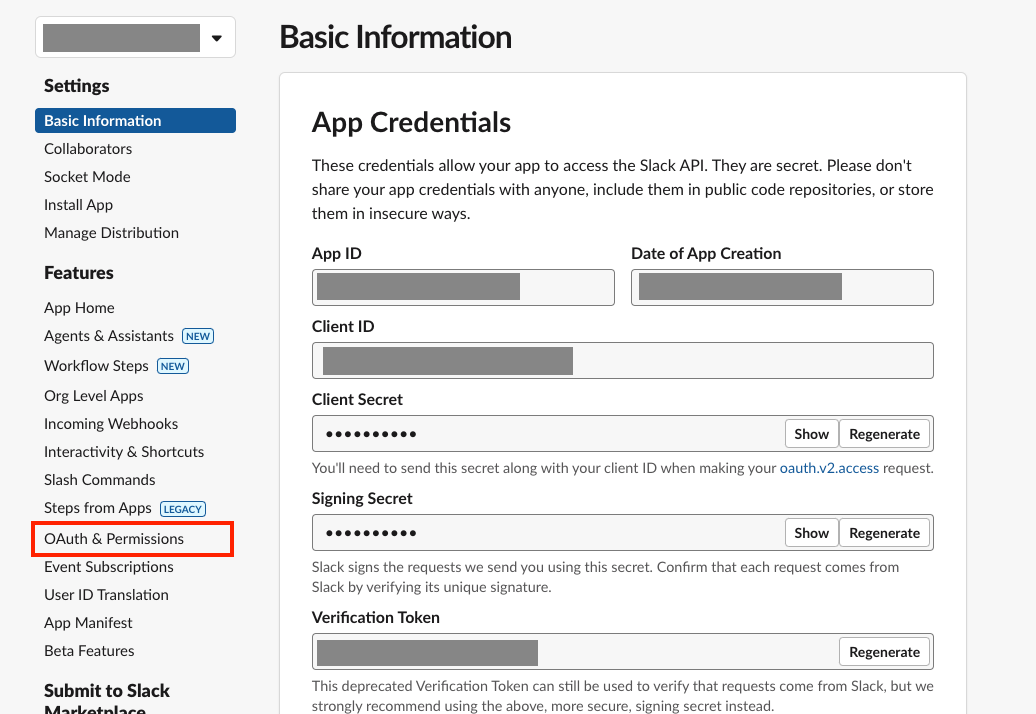Click the NEW badge beside Agents & Assistants
Image resolution: width=1036 pixels, height=714 pixels.
tap(198, 336)
